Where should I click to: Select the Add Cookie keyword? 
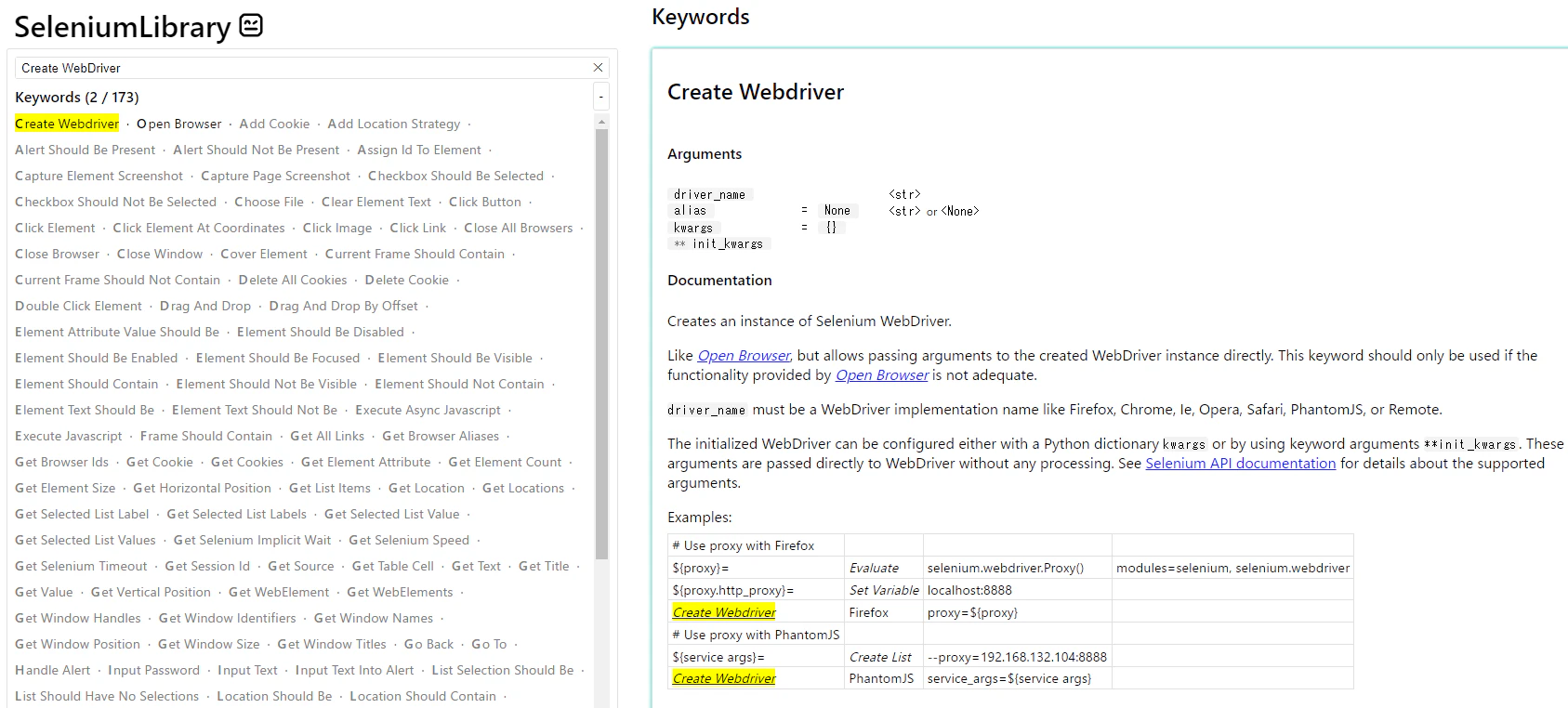pyautogui.click(x=274, y=124)
